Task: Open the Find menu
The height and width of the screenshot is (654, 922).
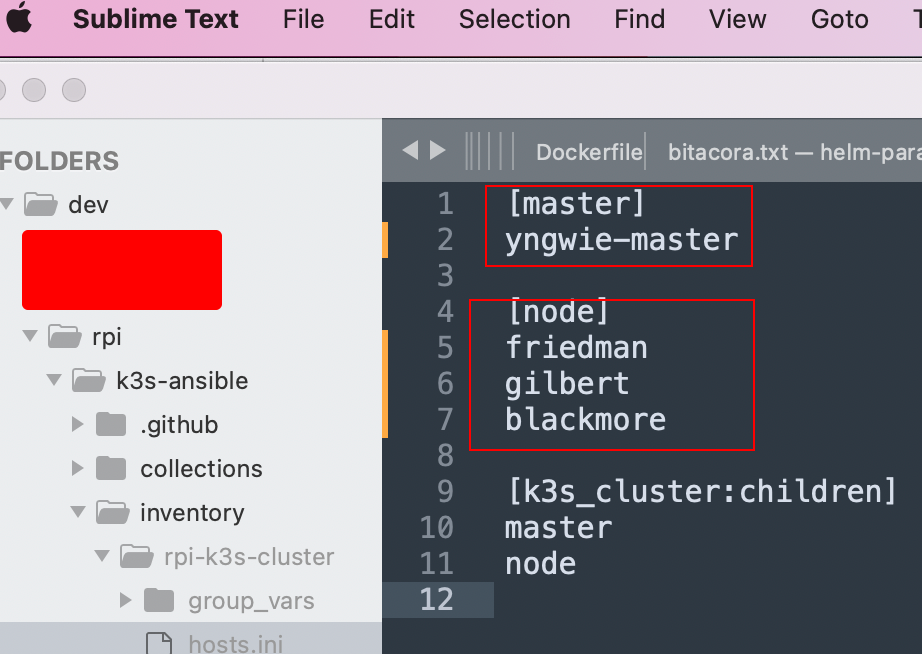Action: [x=639, y=19]
